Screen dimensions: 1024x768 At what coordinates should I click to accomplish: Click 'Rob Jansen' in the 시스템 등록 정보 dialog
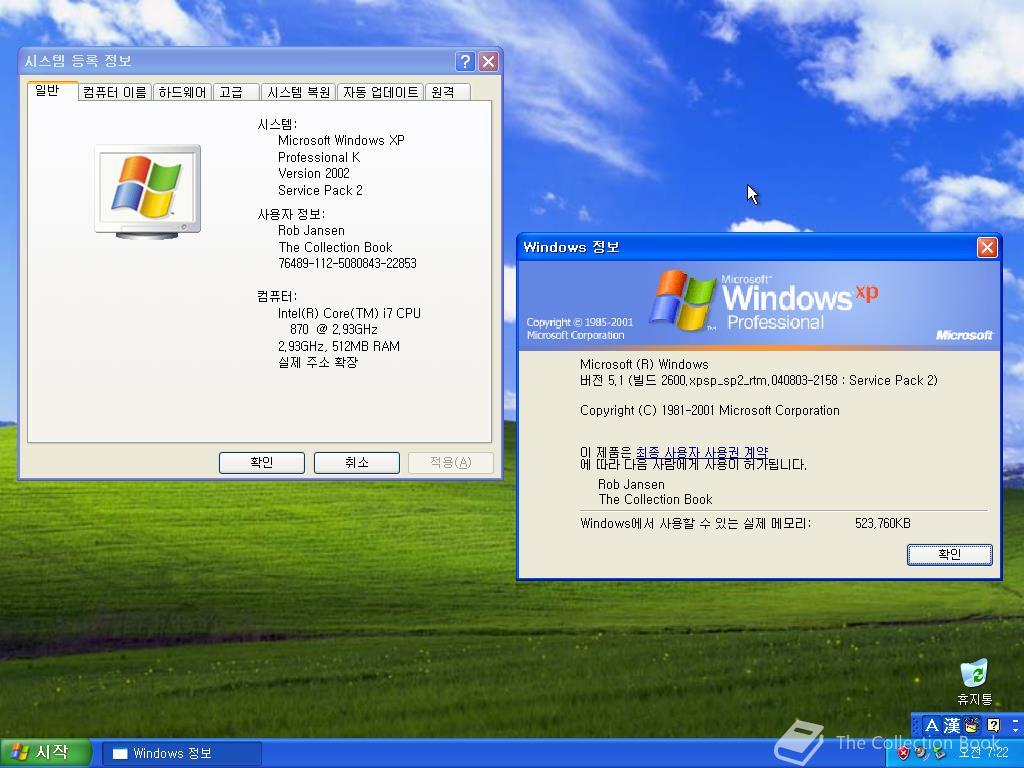[x=311, y=231]
